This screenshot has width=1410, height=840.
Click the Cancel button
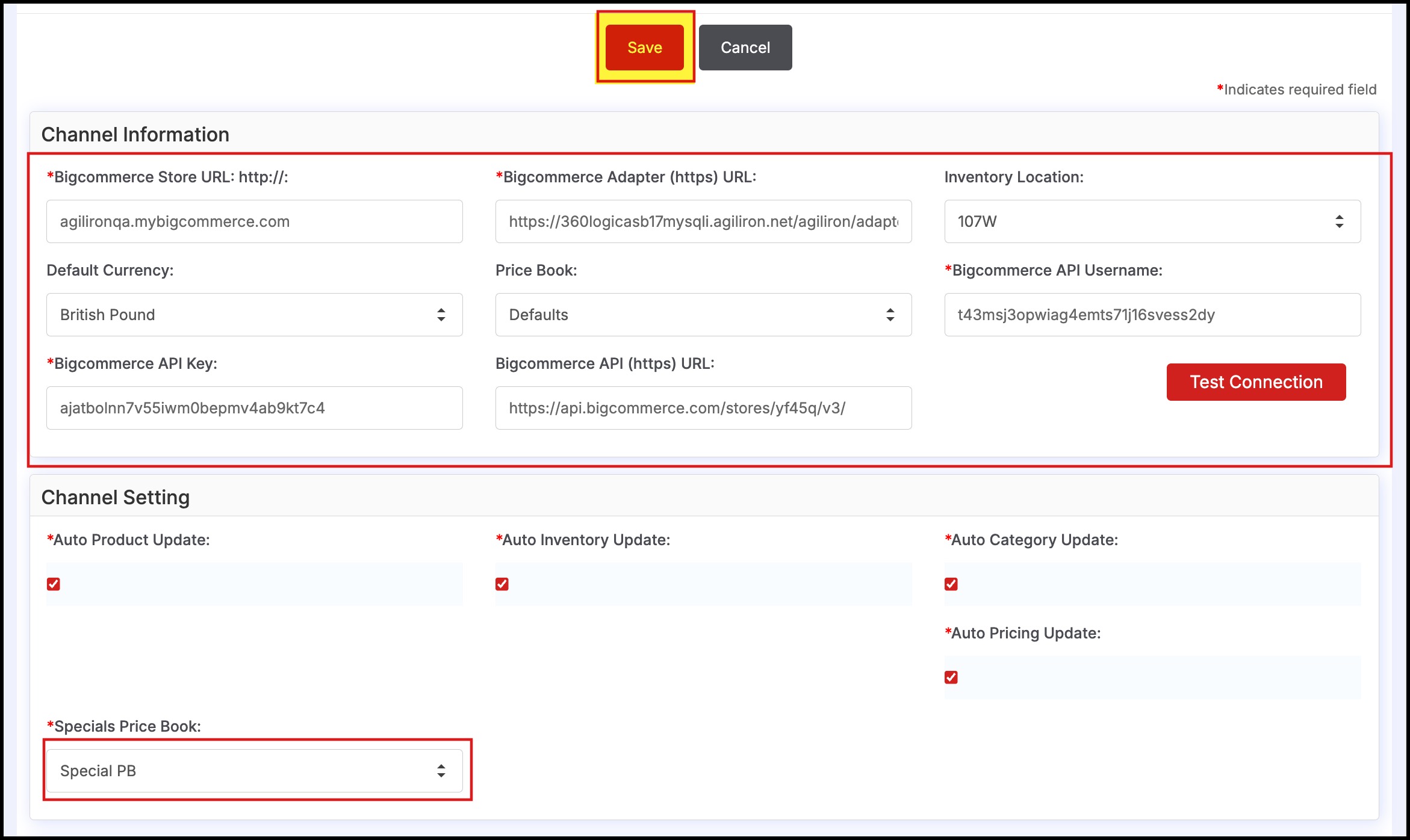(745, 48)
